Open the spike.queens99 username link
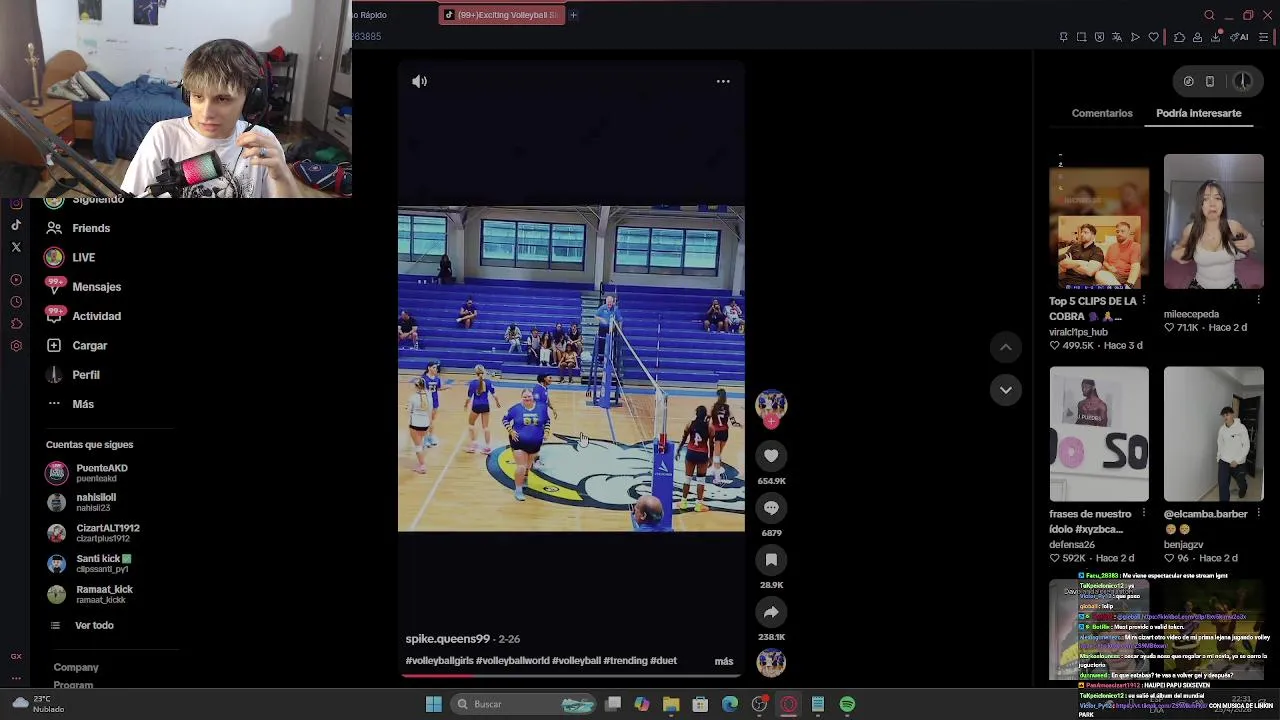This screenshot has width=1280, height=720. pyautogui.click(x=448, y=639)
